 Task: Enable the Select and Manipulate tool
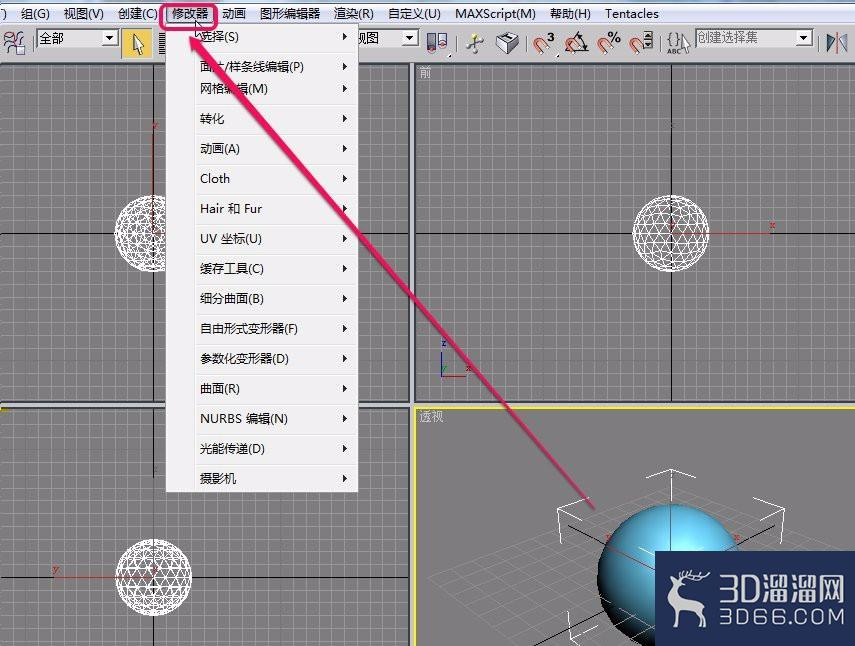pyautogui.click(x=474, y=43)
